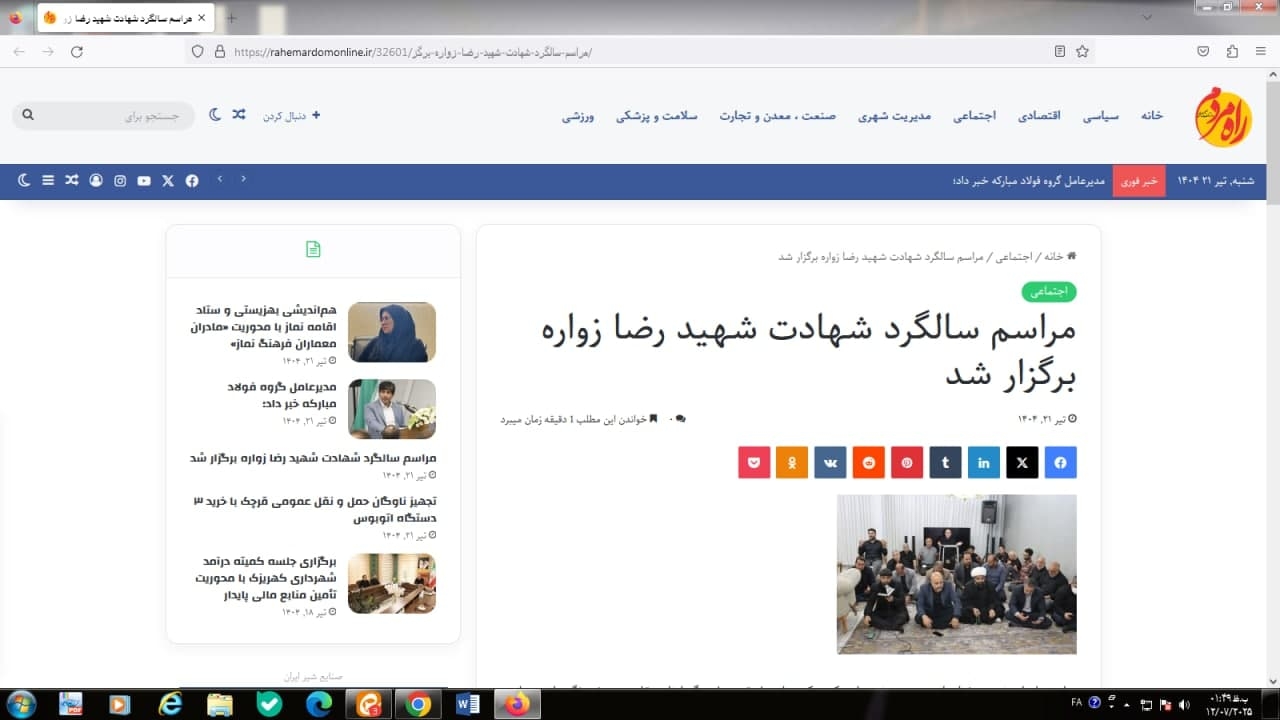Open اجتماعی navigation menu item

point(974,116)
